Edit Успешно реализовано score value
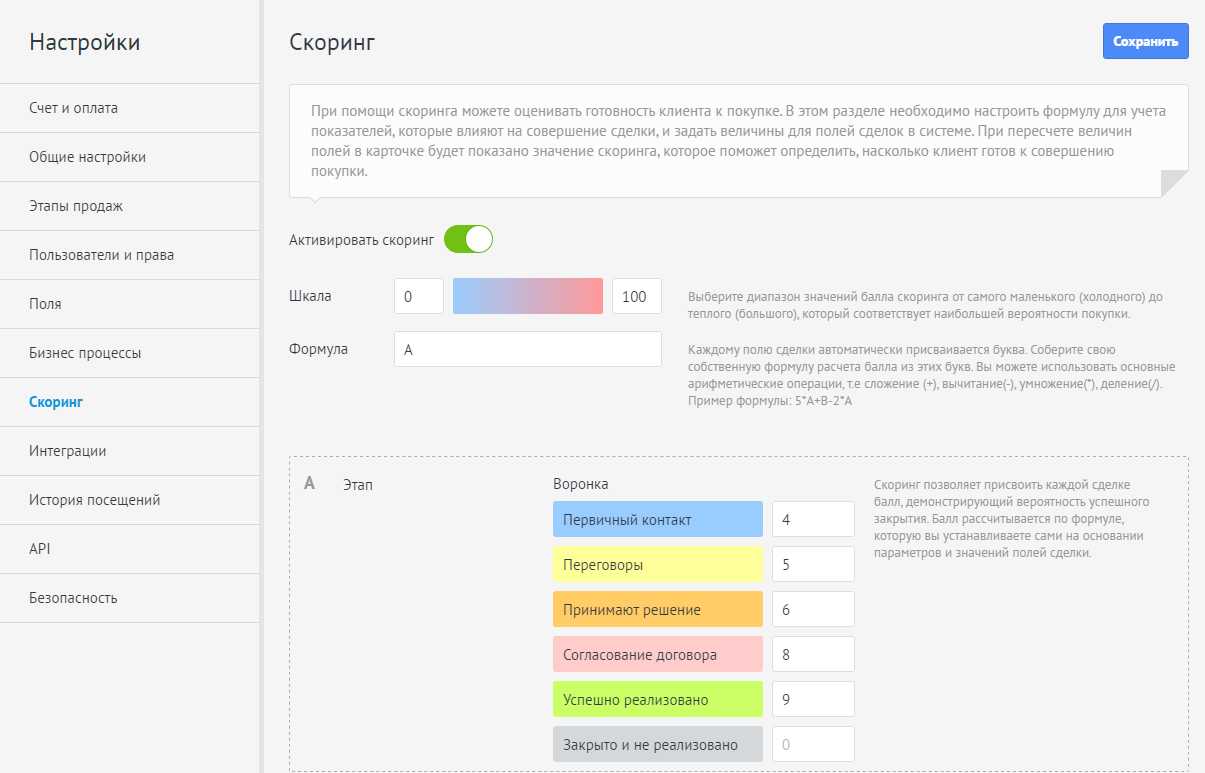Screen dimensions: 1205x773 tap(813, 700)
